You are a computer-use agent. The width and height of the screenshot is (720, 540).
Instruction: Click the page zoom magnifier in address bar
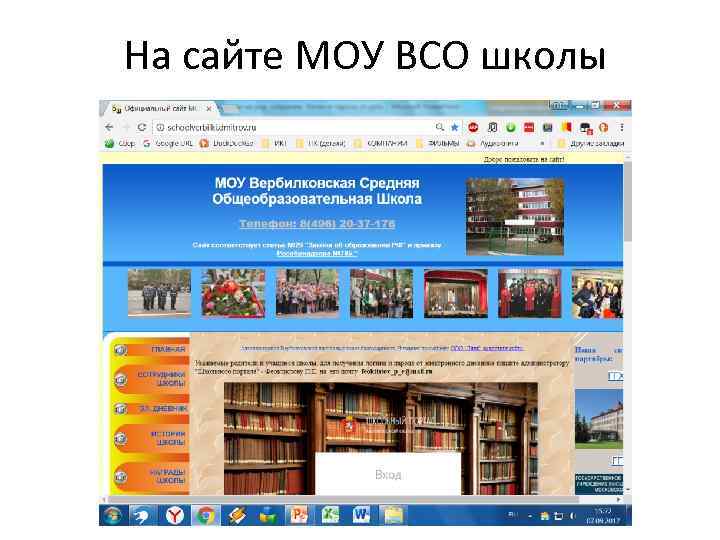point(440,127)
